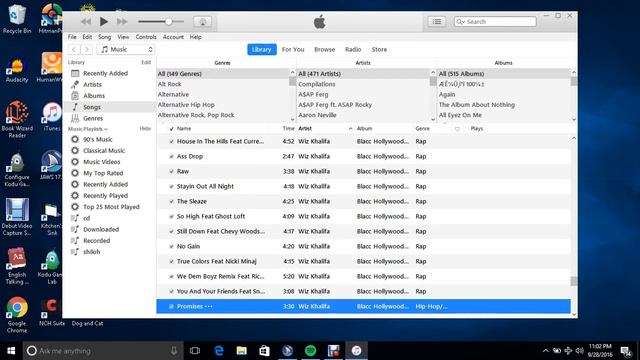Select Songs in the sidebar
Viewport: 640px width, 360px height.
coord(109,107)
